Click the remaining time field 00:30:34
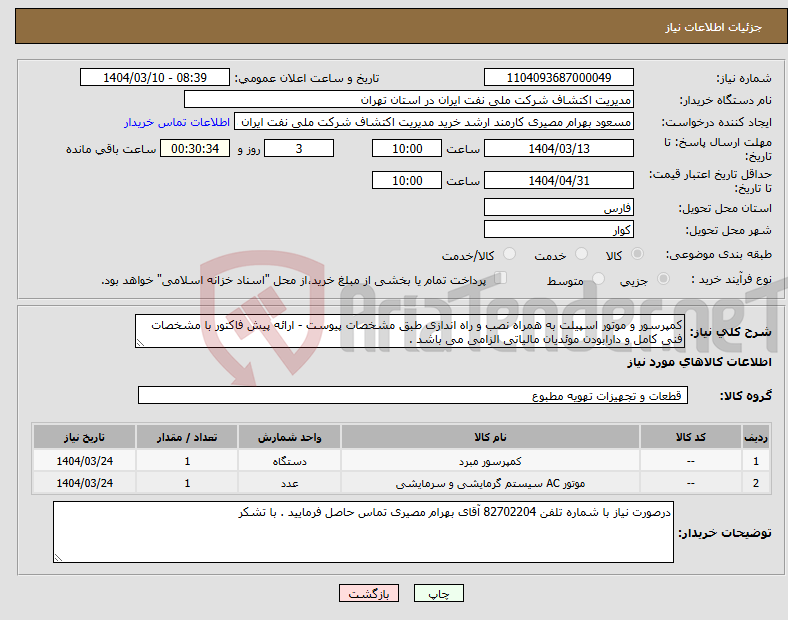Image resolution: width=788 pixels, height=620 pixels. point(194,149)
